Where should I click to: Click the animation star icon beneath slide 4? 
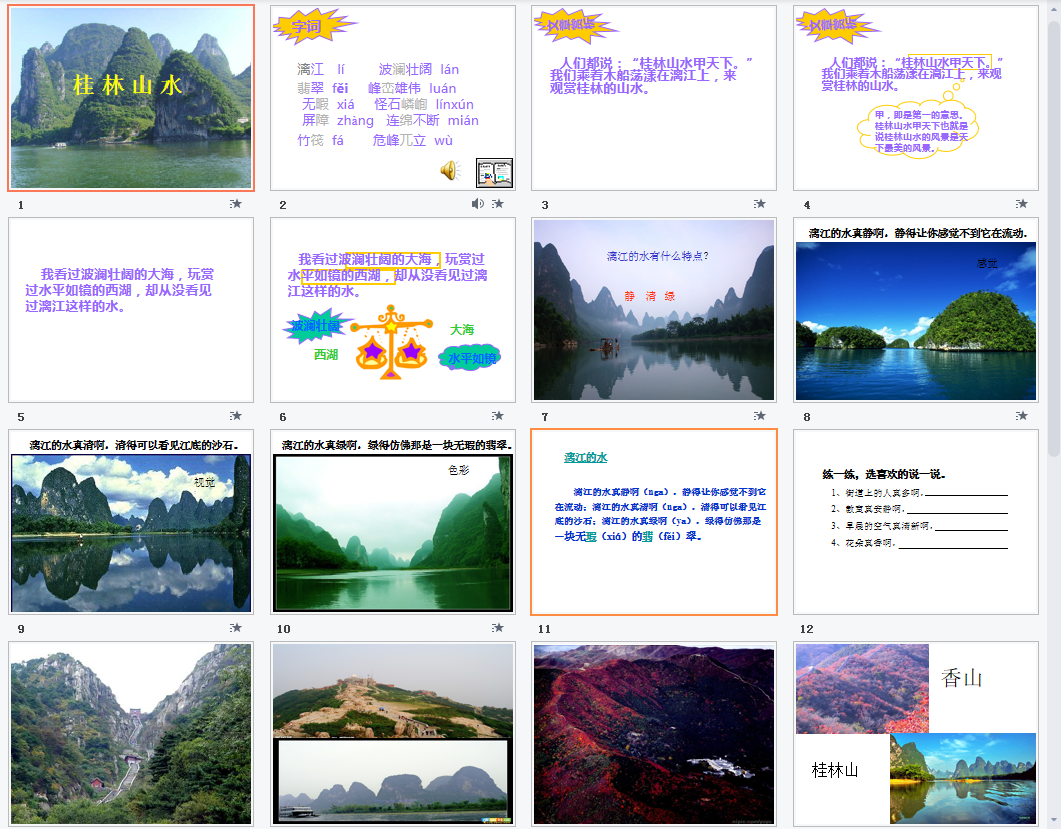1022,204
